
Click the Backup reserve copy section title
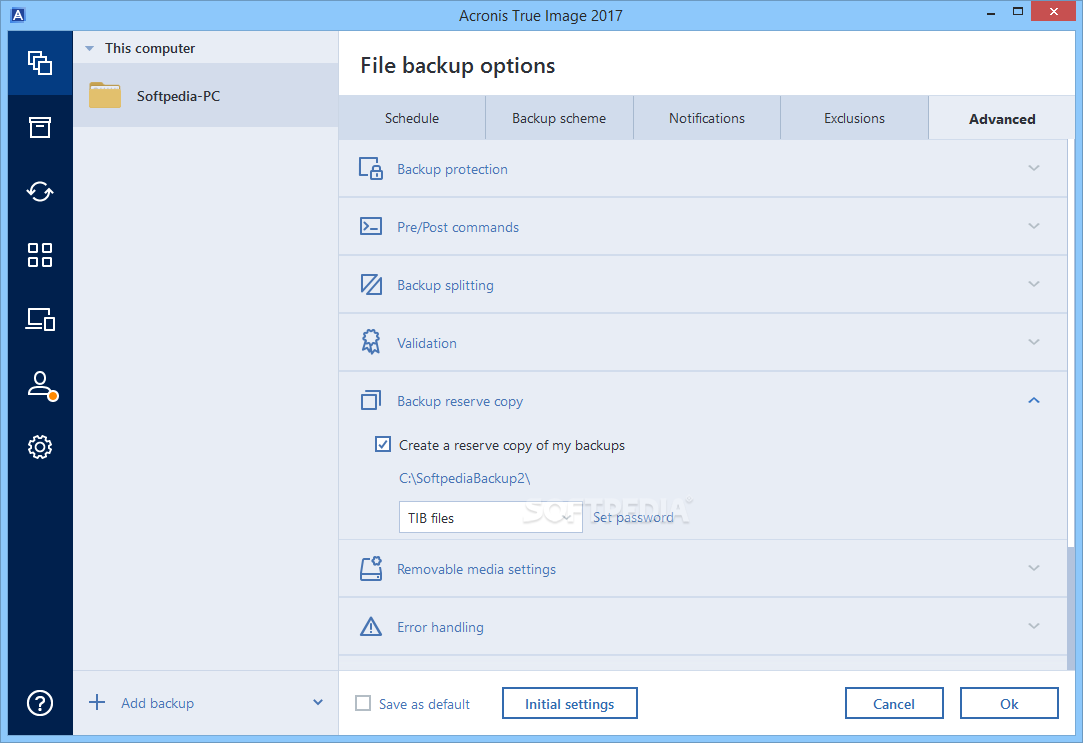[460, 401]
